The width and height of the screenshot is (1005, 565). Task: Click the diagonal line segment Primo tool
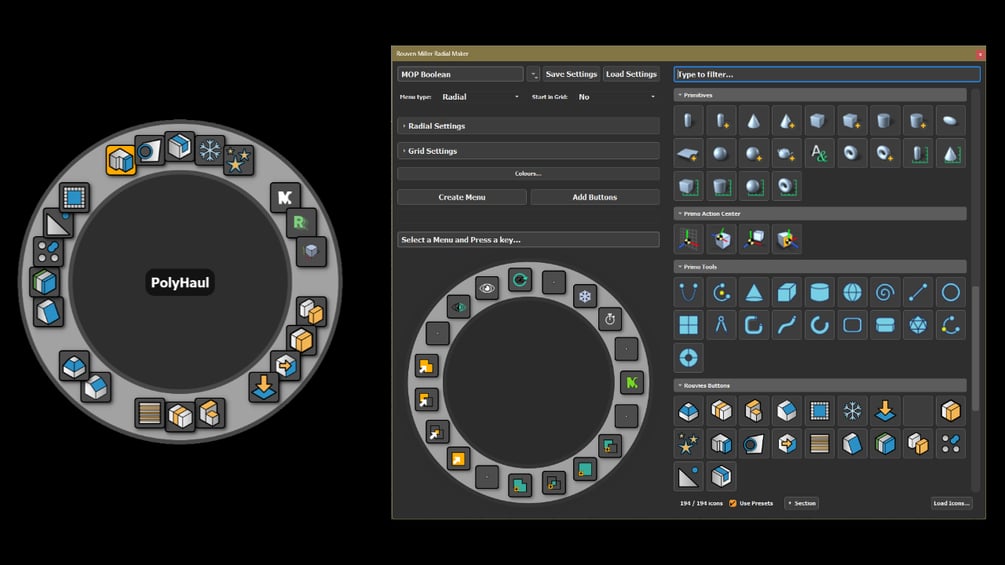click(918, 293)
